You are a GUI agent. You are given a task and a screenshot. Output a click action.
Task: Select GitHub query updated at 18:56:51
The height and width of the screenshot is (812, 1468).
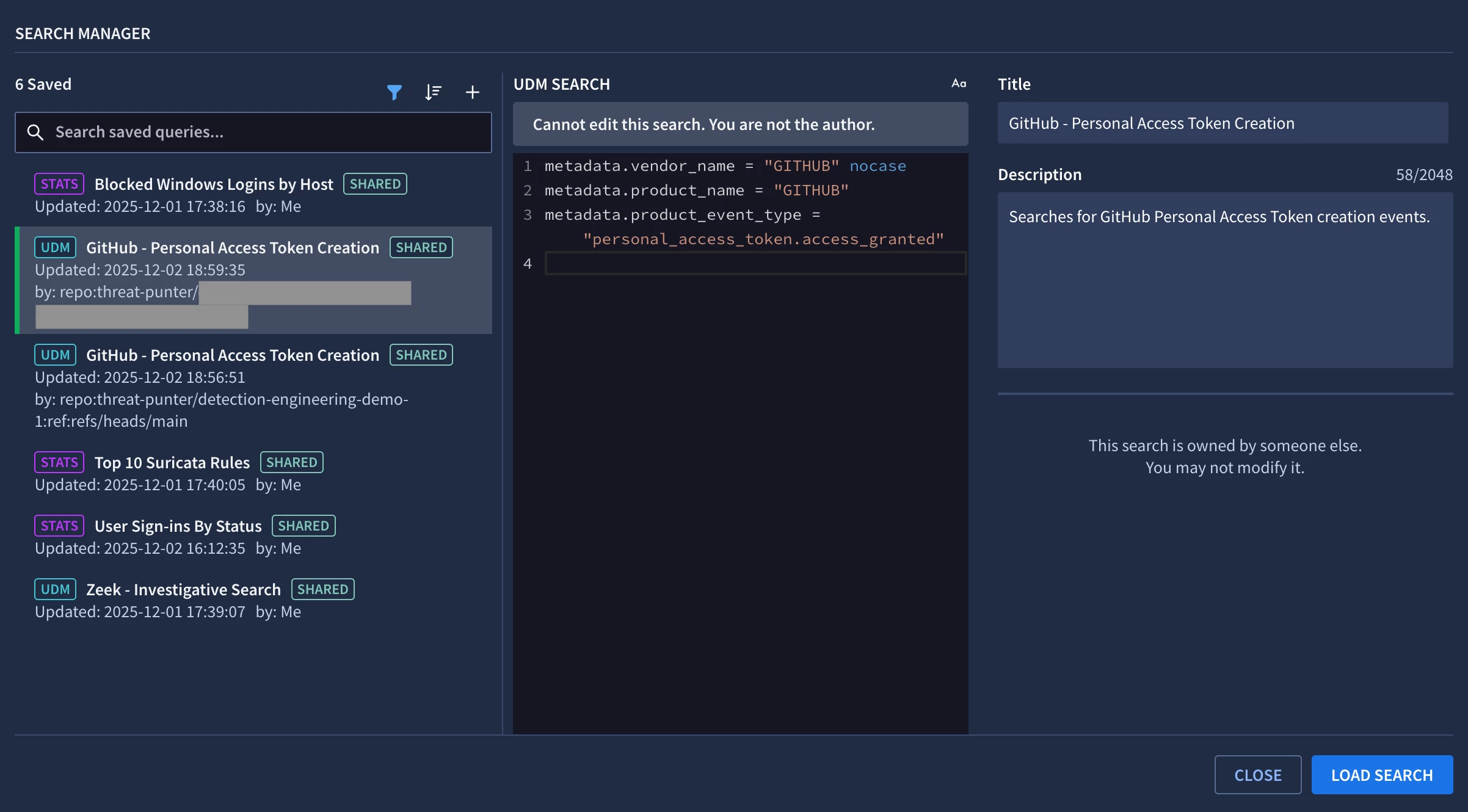pyautogui.click(x=232, y=355)
